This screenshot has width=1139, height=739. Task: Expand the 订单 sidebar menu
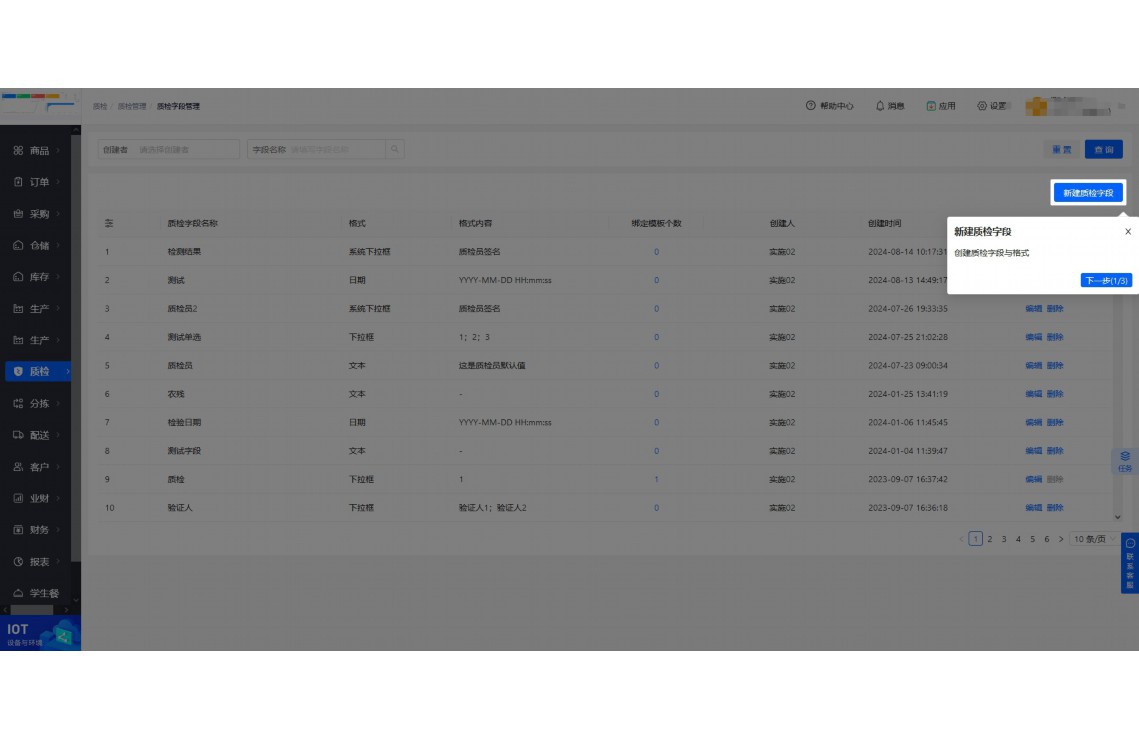[x=39, y=182]
